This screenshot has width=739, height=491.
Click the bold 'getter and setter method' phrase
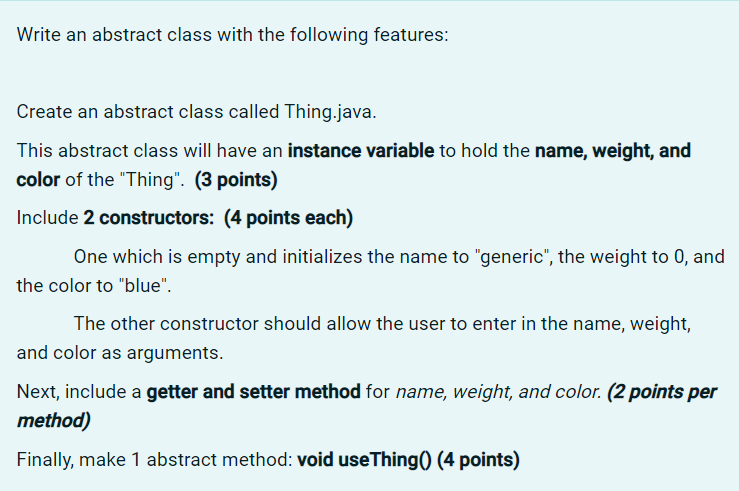pyautogui.click(x=254, y=392)
